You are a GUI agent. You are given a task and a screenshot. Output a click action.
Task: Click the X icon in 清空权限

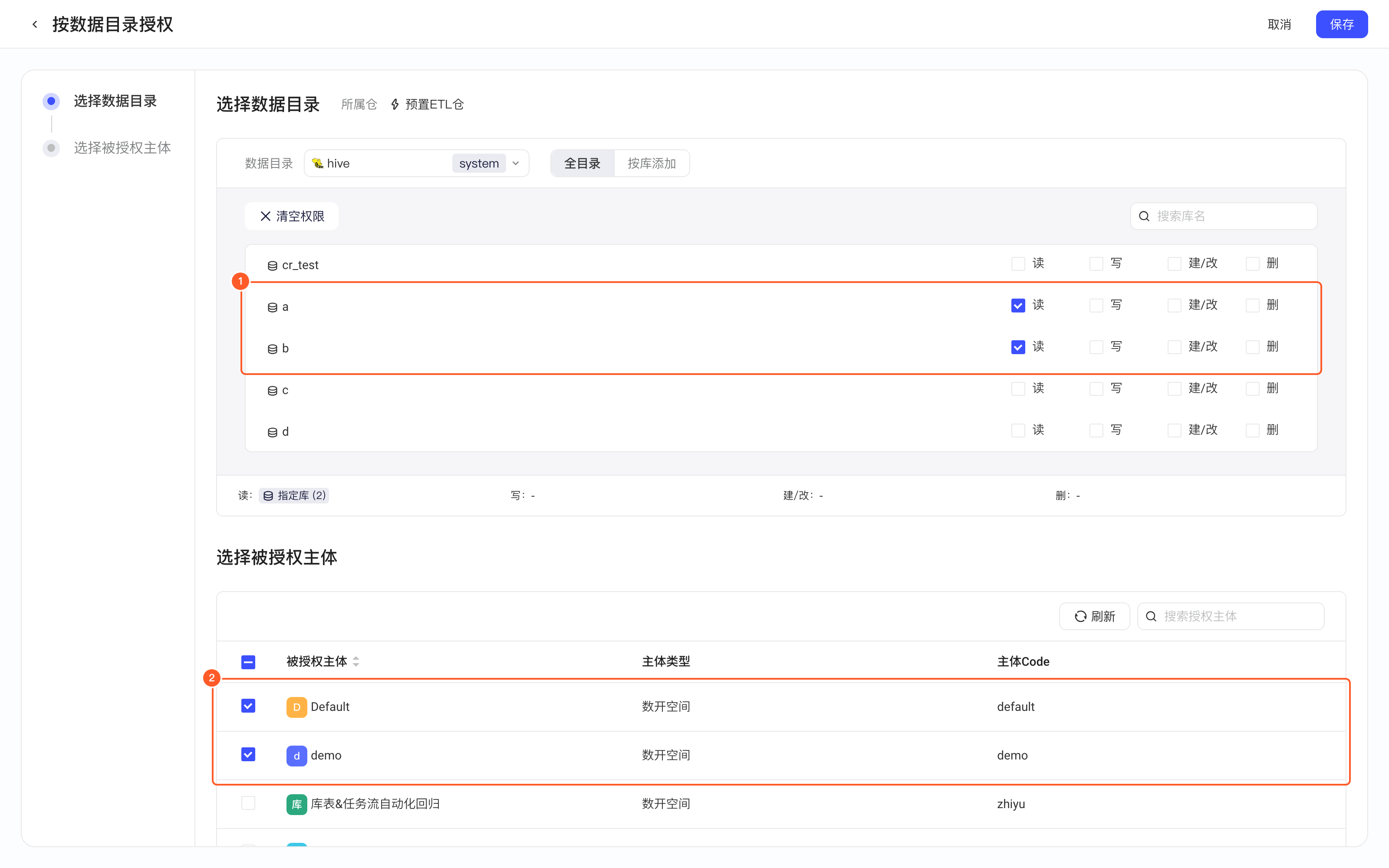265,217
